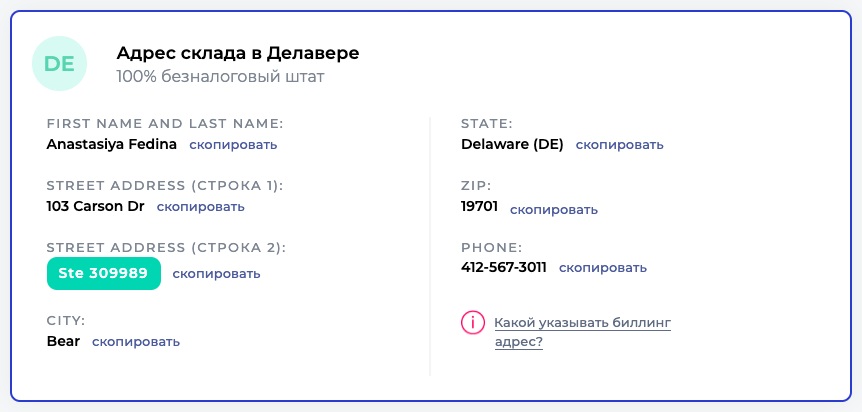Viewport: 862px width, 412px height.
Task: Click the pink info circle icon
Action: [x=471, y=323]
